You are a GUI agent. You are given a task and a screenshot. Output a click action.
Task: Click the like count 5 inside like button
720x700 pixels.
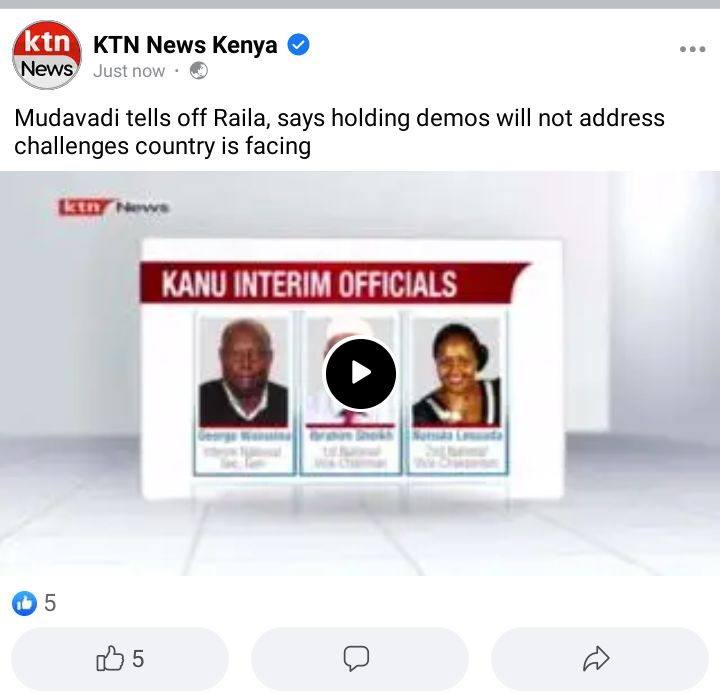coord(138,659)
